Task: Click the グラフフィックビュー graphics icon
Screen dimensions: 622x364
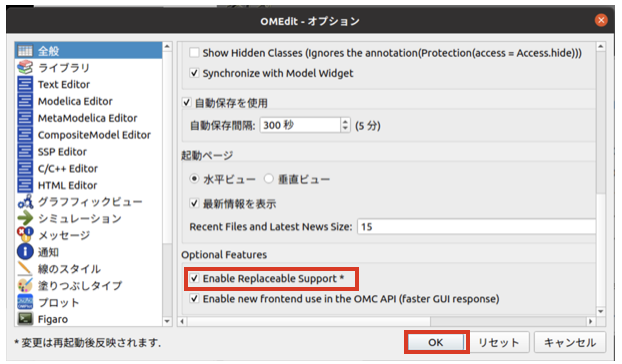Action: [x=25, y=202]
